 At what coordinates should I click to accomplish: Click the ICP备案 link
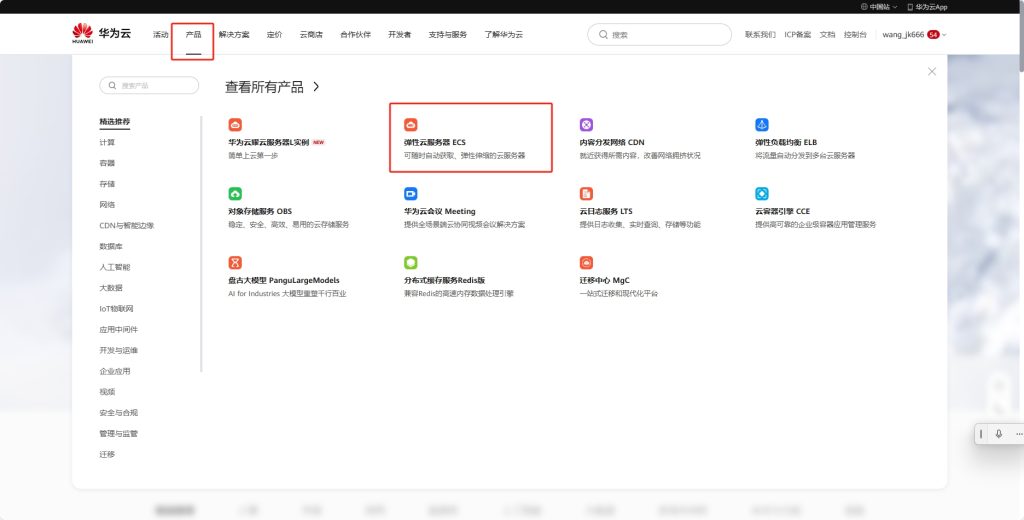(797, 35)
